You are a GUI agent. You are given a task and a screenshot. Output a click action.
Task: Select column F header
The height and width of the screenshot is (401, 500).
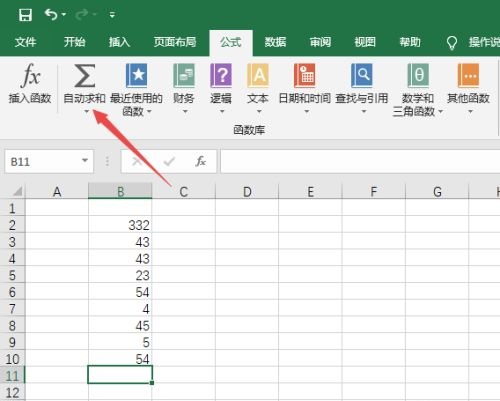point(374,192)
